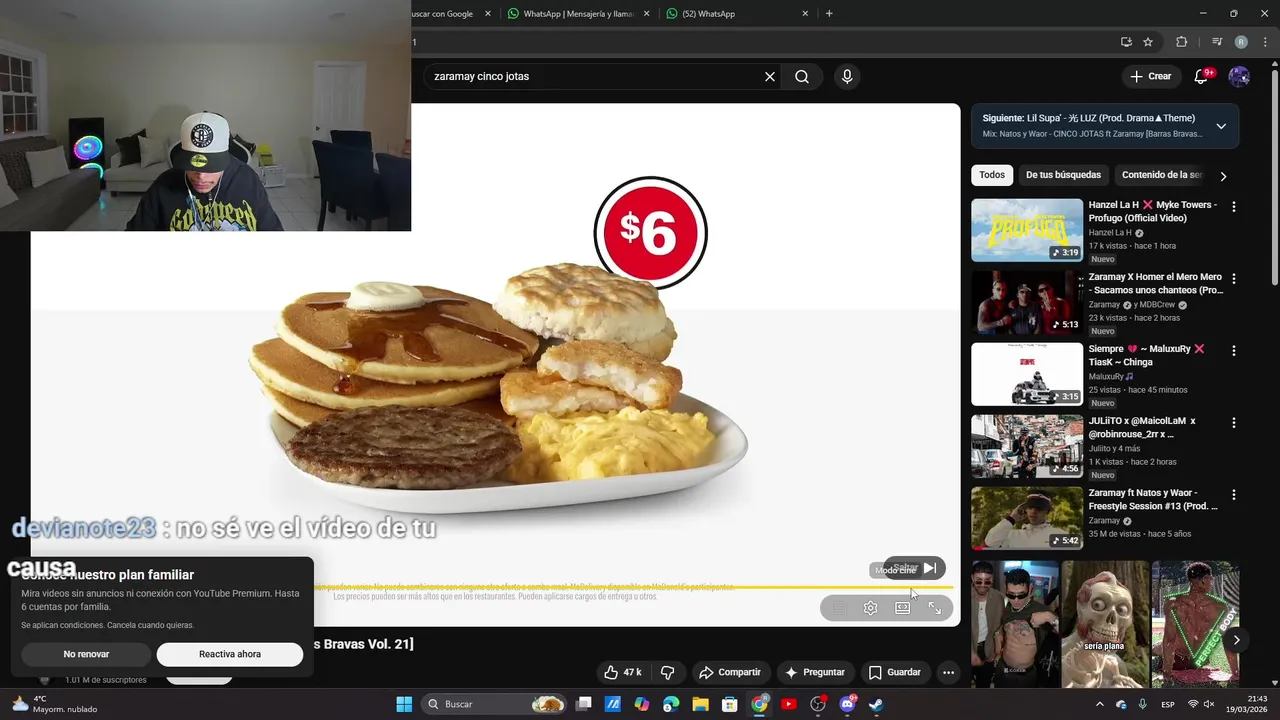Screen dimensions: 1280x720
Task: Bookmark this page with the star icon
Action: [x=1148, y=42]
